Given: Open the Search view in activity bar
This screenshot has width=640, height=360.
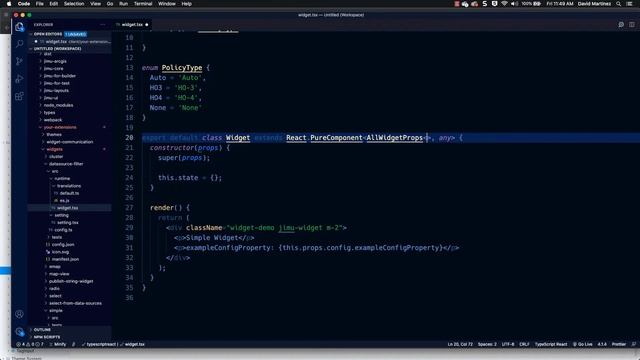Looking at the screenshot, I should click(19, 44).
